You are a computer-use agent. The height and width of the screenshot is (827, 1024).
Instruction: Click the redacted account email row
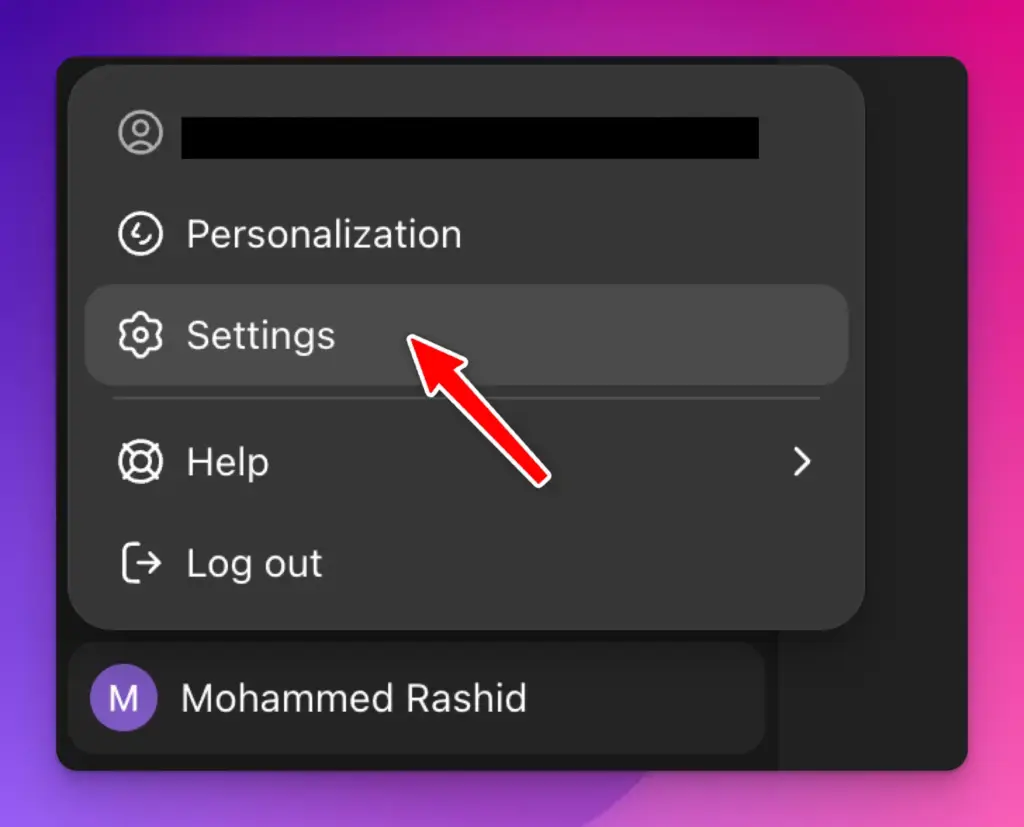coord(466,133)
